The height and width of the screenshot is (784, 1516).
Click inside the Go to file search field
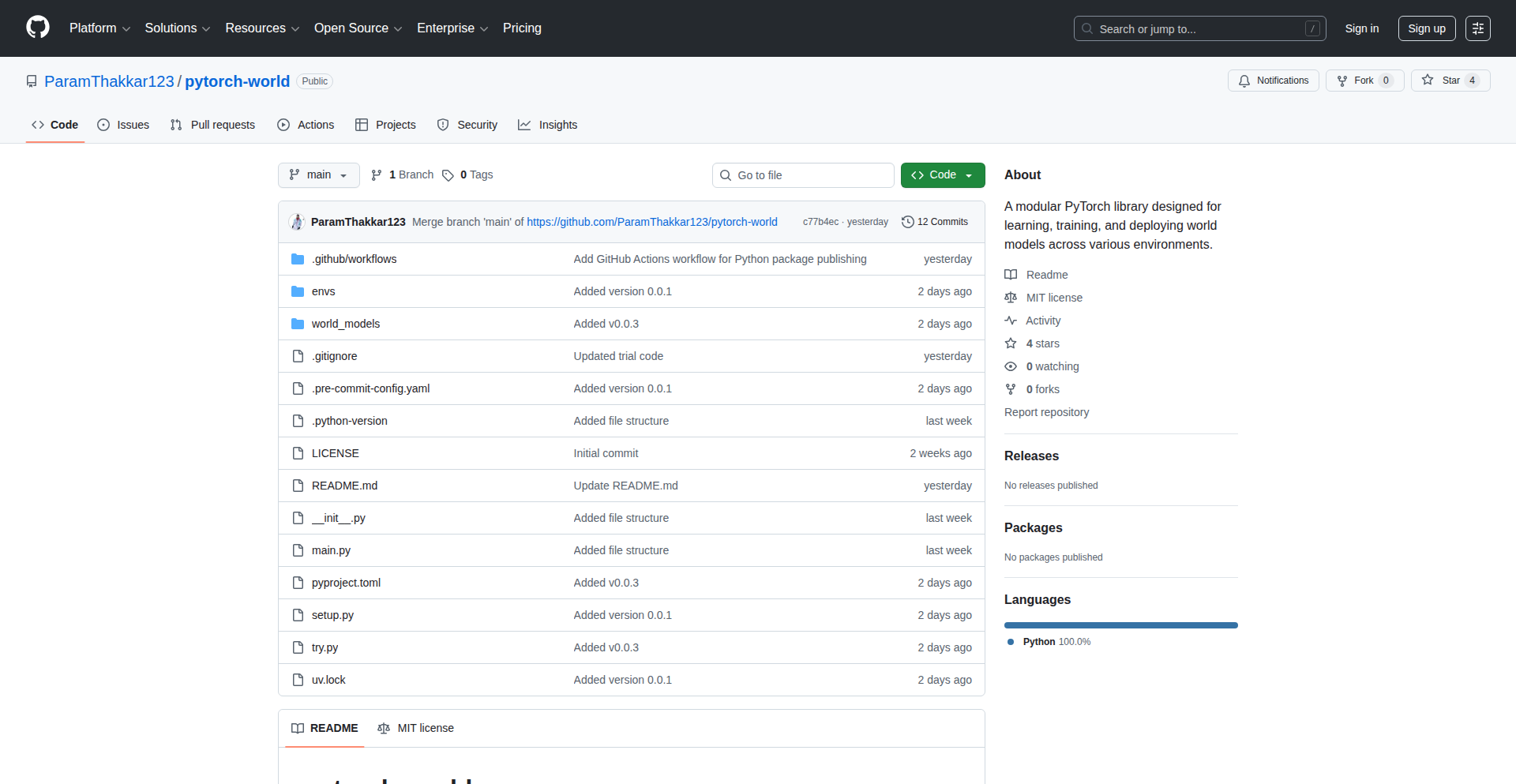tap(803, 174)
